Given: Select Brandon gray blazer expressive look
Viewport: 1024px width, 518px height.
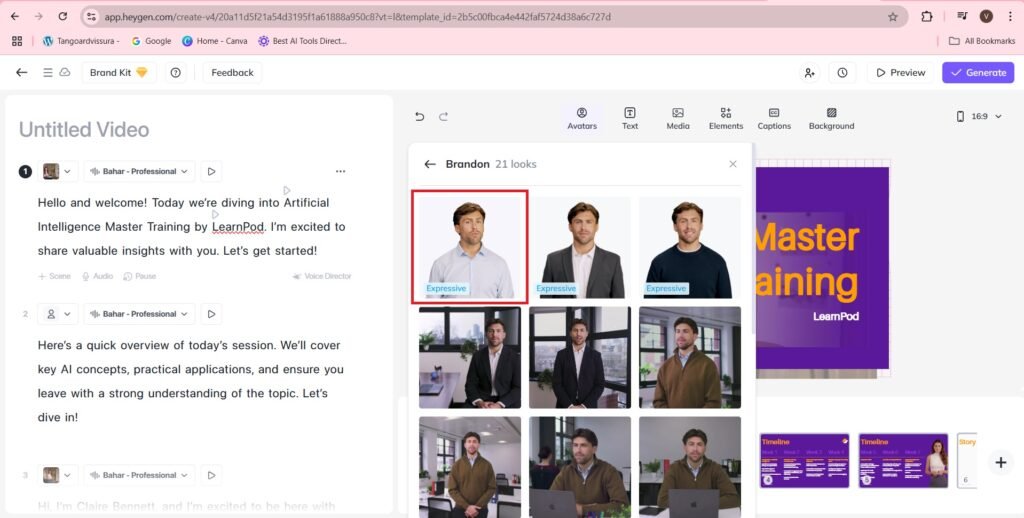Looking at the screenshot, I should [x=580, y=248].
